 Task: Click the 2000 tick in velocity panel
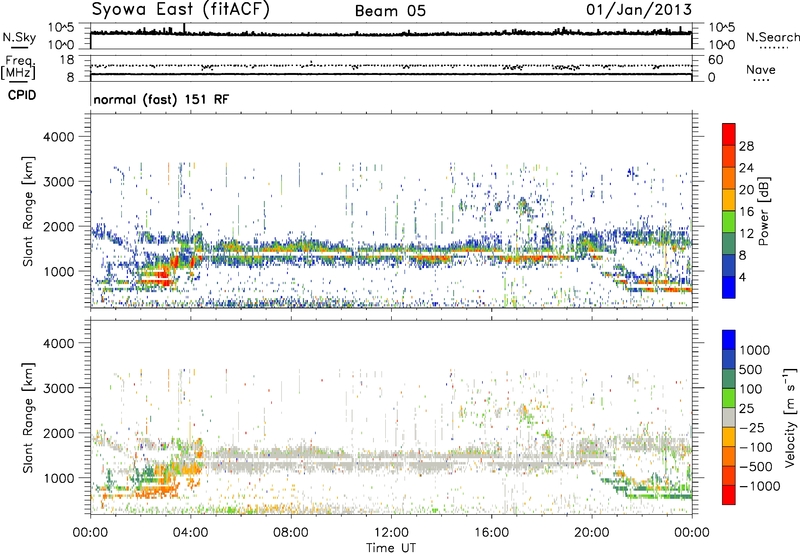pyautogui.click(x=58, y=433)
